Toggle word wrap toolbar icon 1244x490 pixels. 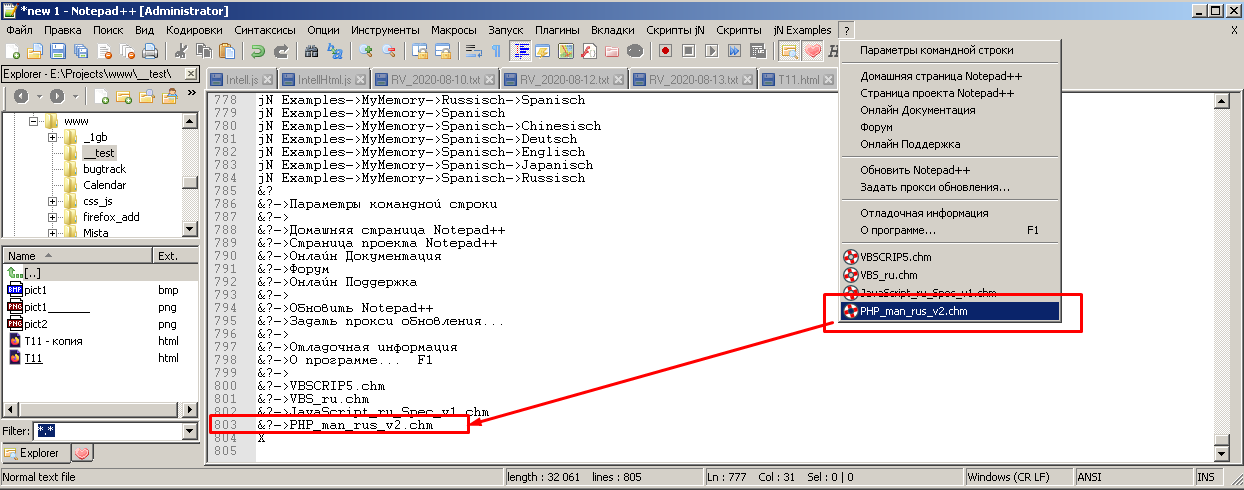pos(474,50)
